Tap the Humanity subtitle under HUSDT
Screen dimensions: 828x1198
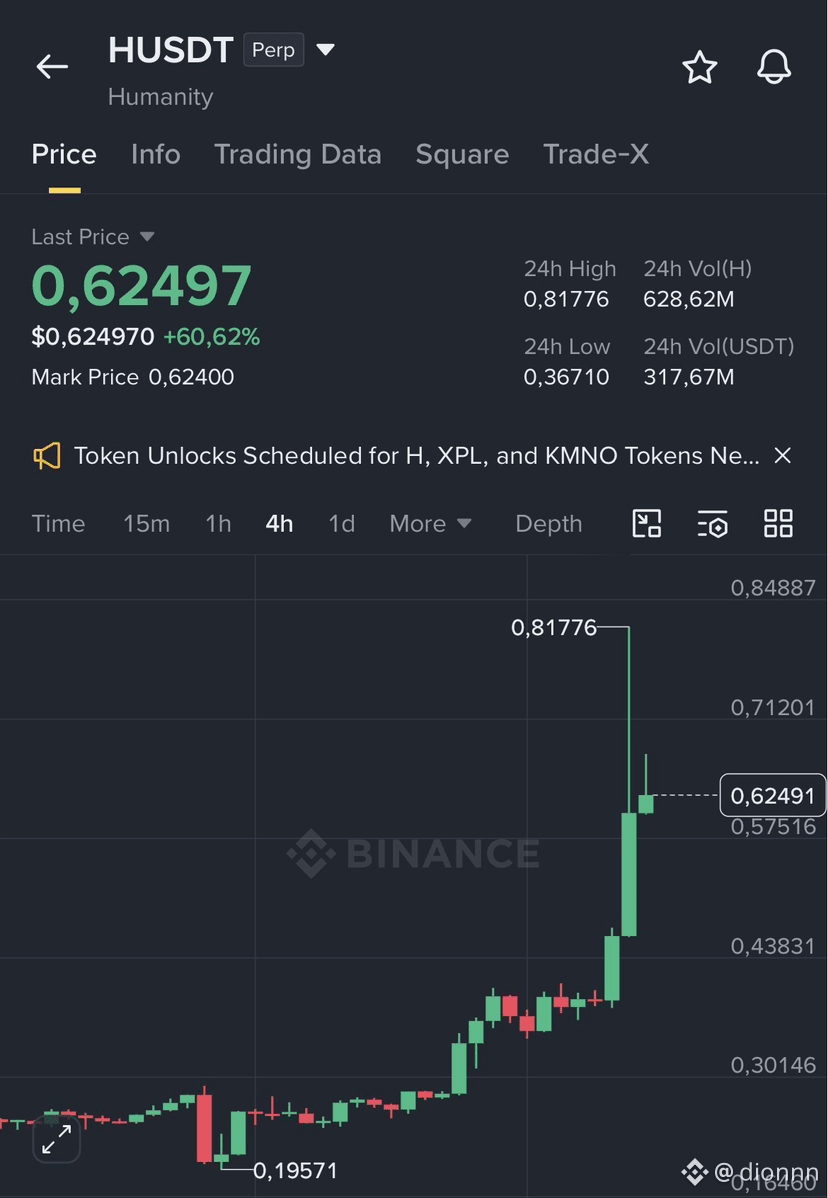click(x=160, y=97)
